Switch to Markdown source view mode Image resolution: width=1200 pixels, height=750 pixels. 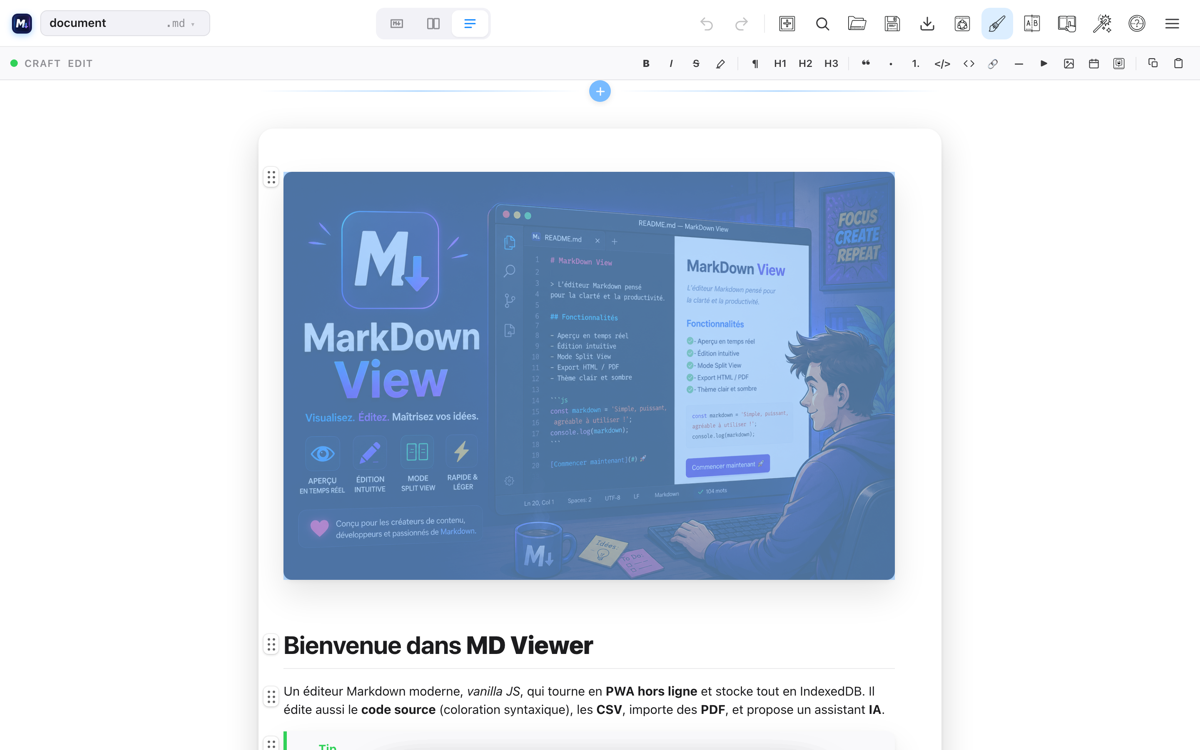click(x=397, y=23)
